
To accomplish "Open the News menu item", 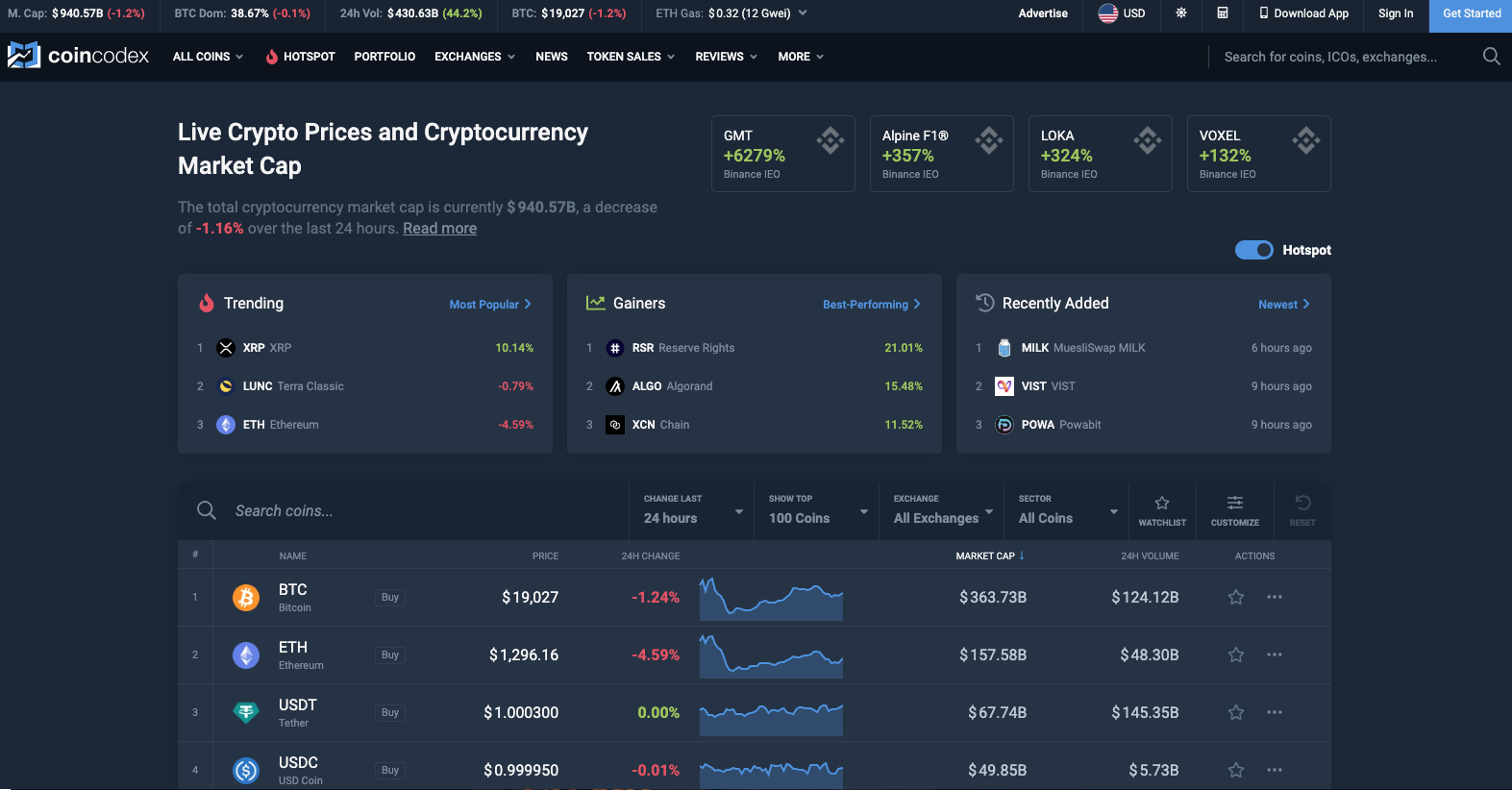I will (x=552, y=57).
